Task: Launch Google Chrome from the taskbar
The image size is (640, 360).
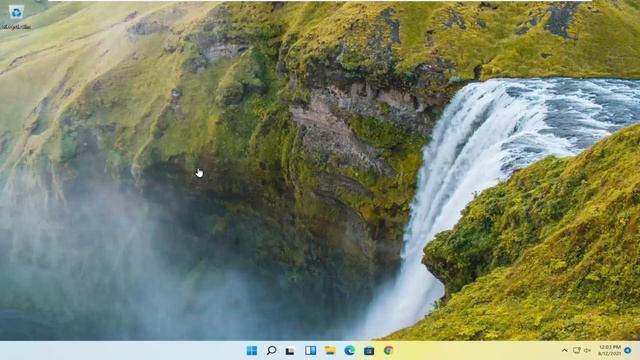Action: [388, 351]
